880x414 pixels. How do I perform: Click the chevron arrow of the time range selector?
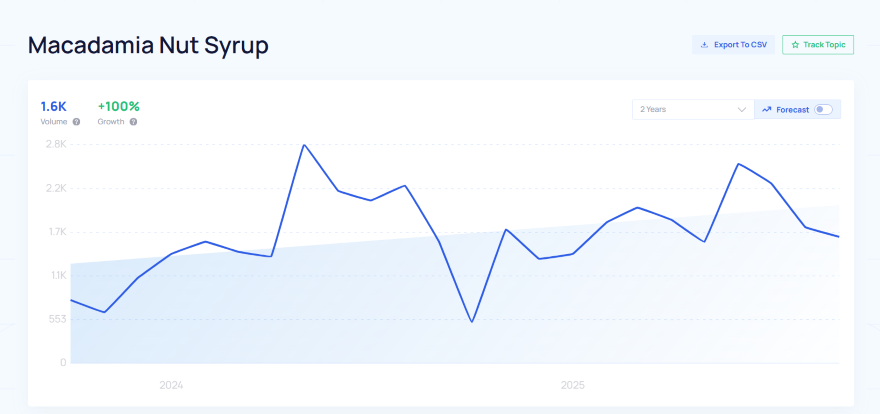[742, 109]
